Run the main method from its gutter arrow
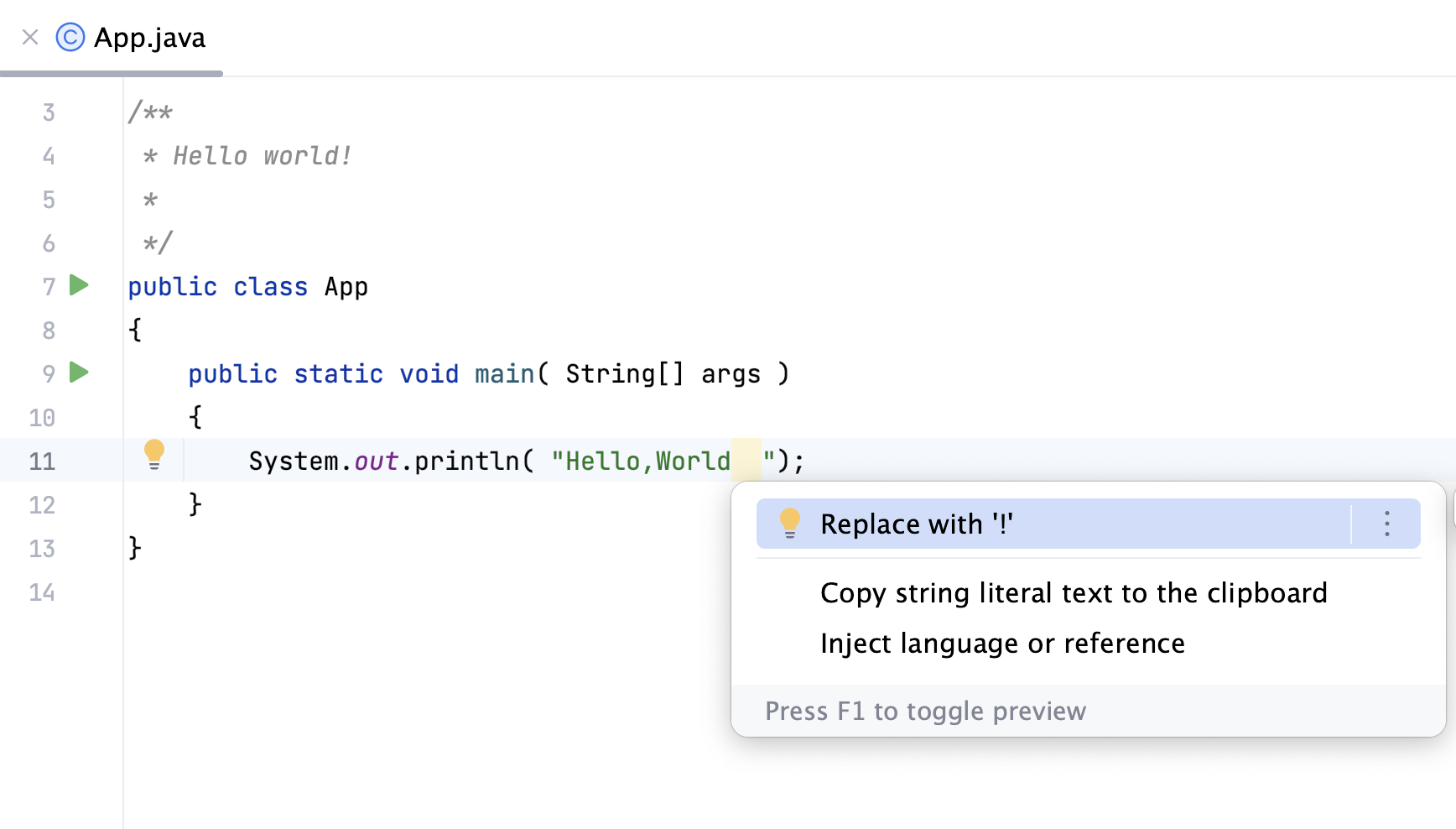The width and height of the screenshot is (1456, 829). pos(78,373)
